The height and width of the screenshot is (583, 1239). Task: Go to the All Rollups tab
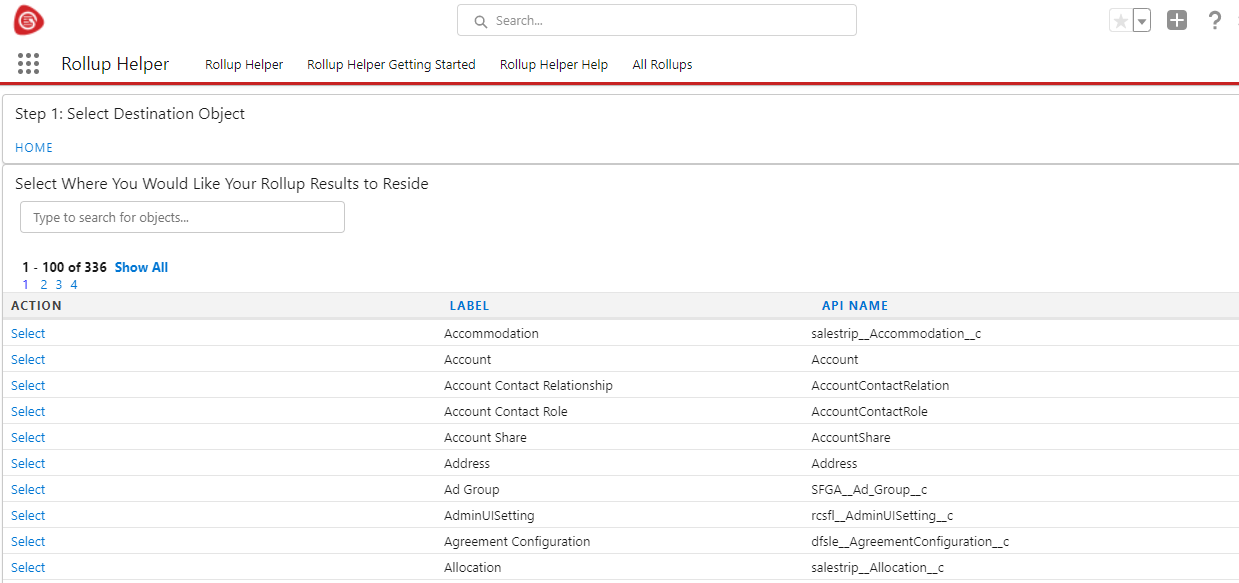pyautogui.click(x=662, y=64)
